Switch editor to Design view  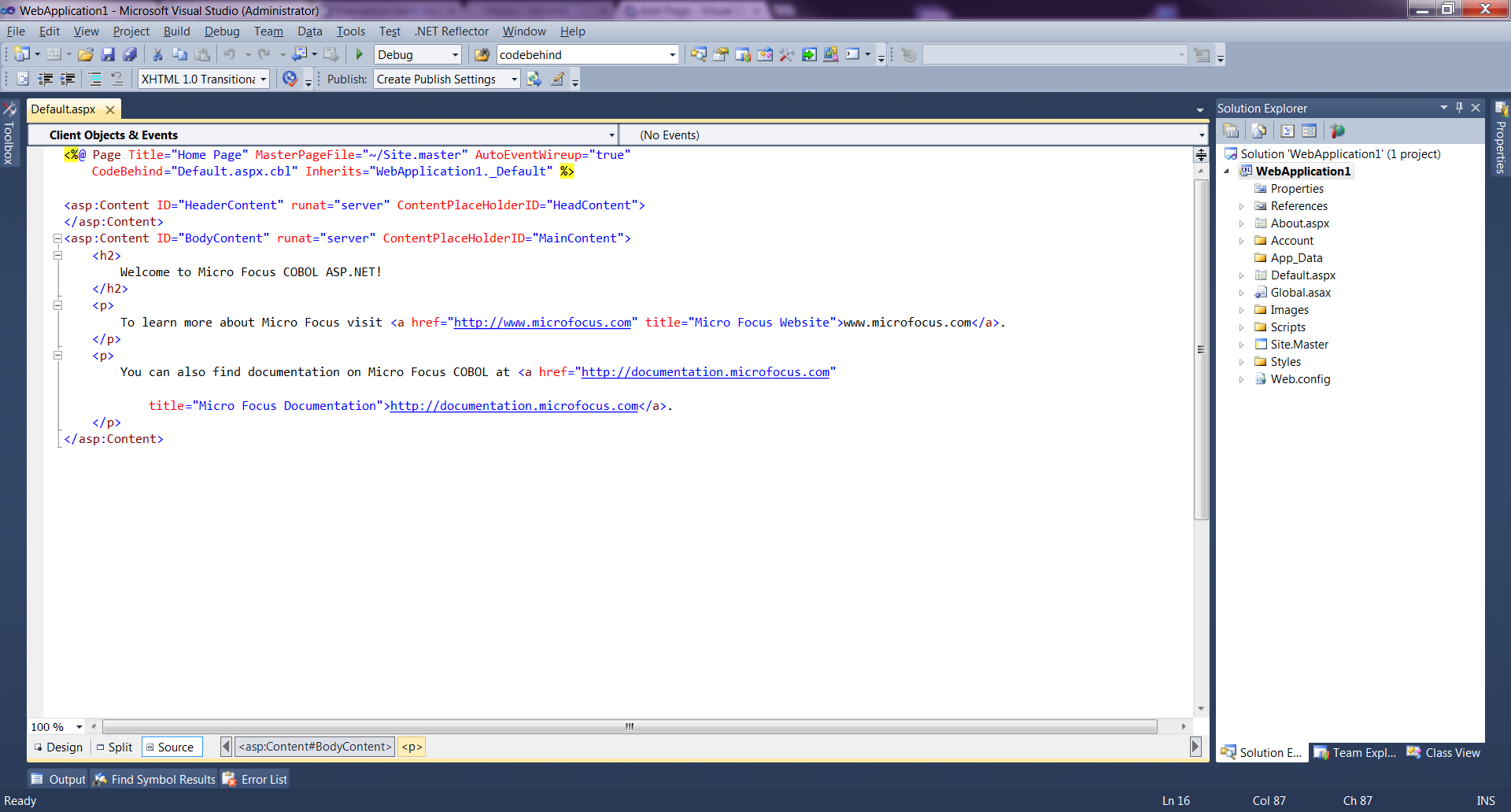58,747
